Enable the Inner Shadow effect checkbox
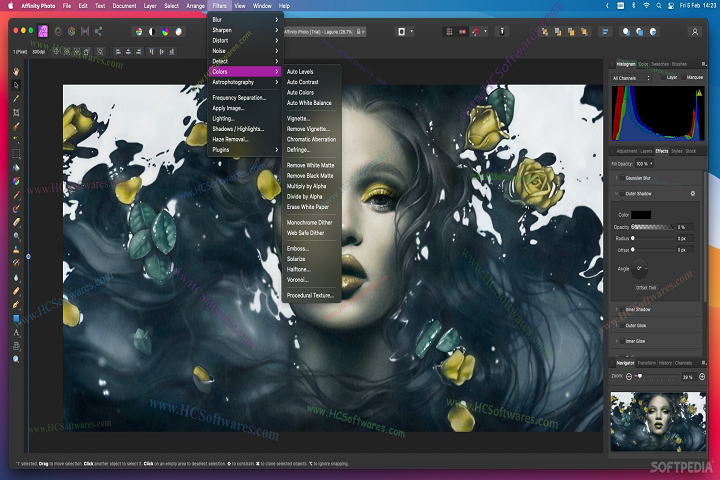Viewport: 720px width, 480px height. point(622,310)
